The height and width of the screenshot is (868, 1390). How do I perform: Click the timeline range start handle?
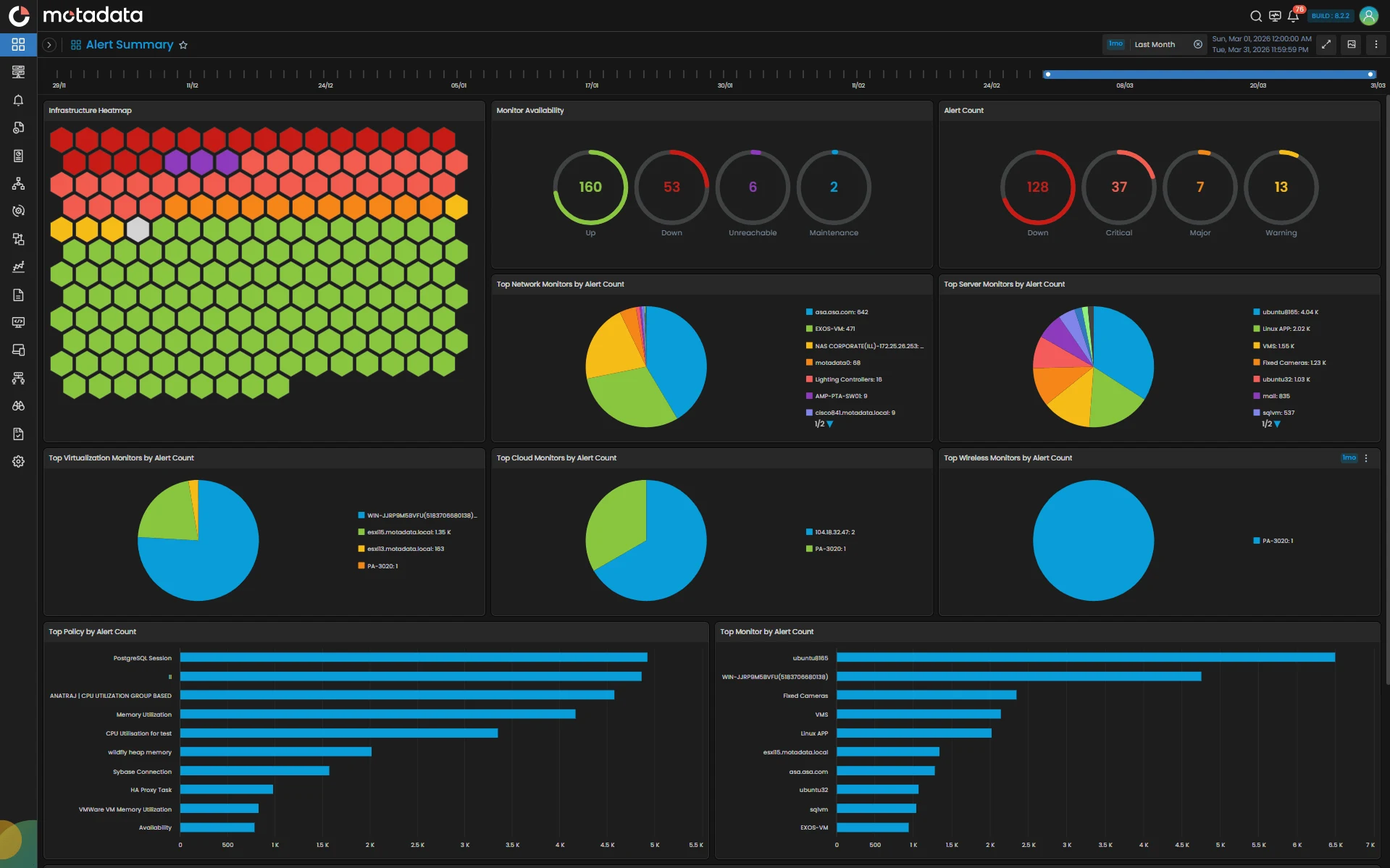click(1047, 74)
